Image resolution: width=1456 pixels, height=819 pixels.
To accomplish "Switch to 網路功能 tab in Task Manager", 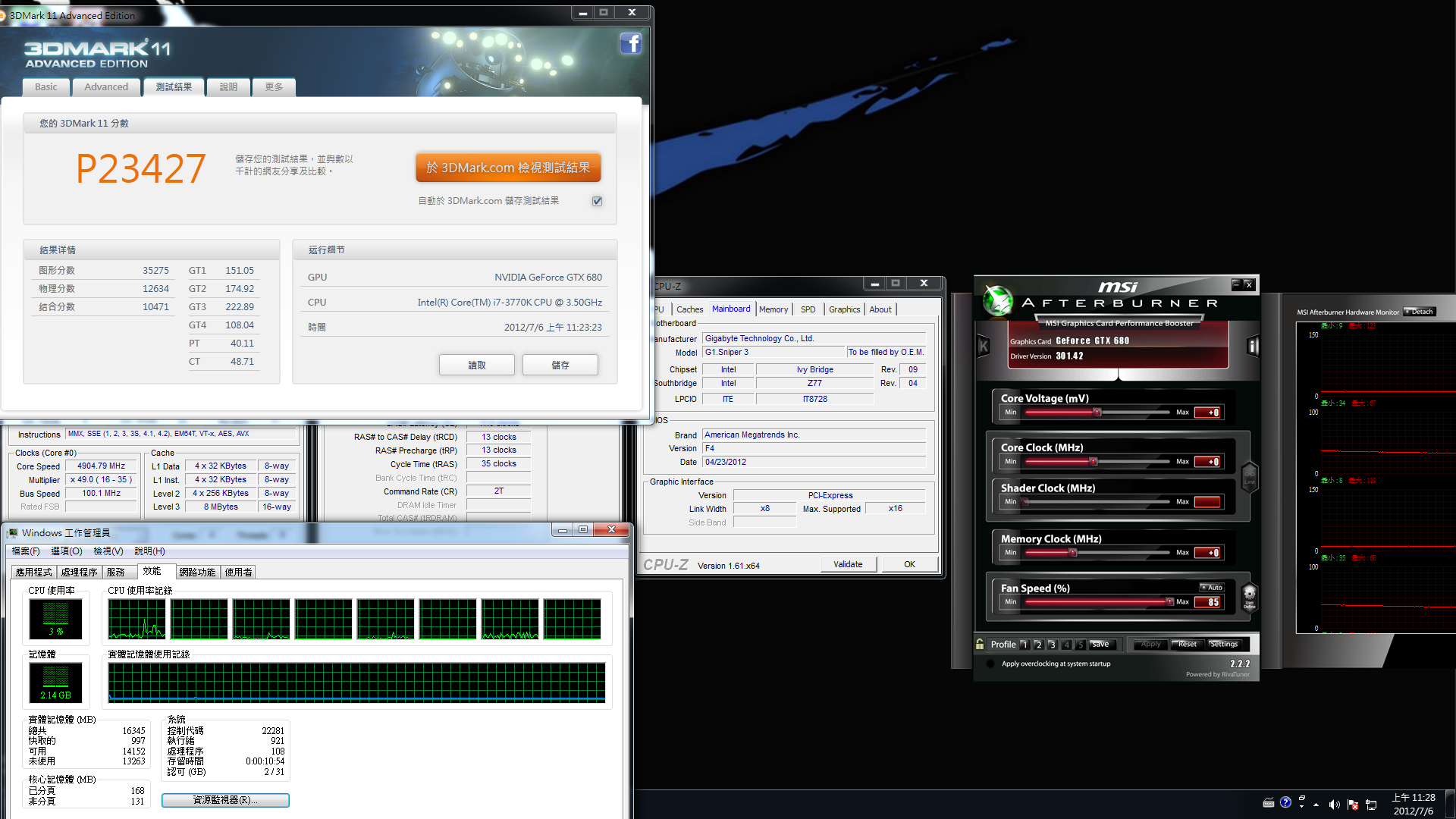I will 197,573.
